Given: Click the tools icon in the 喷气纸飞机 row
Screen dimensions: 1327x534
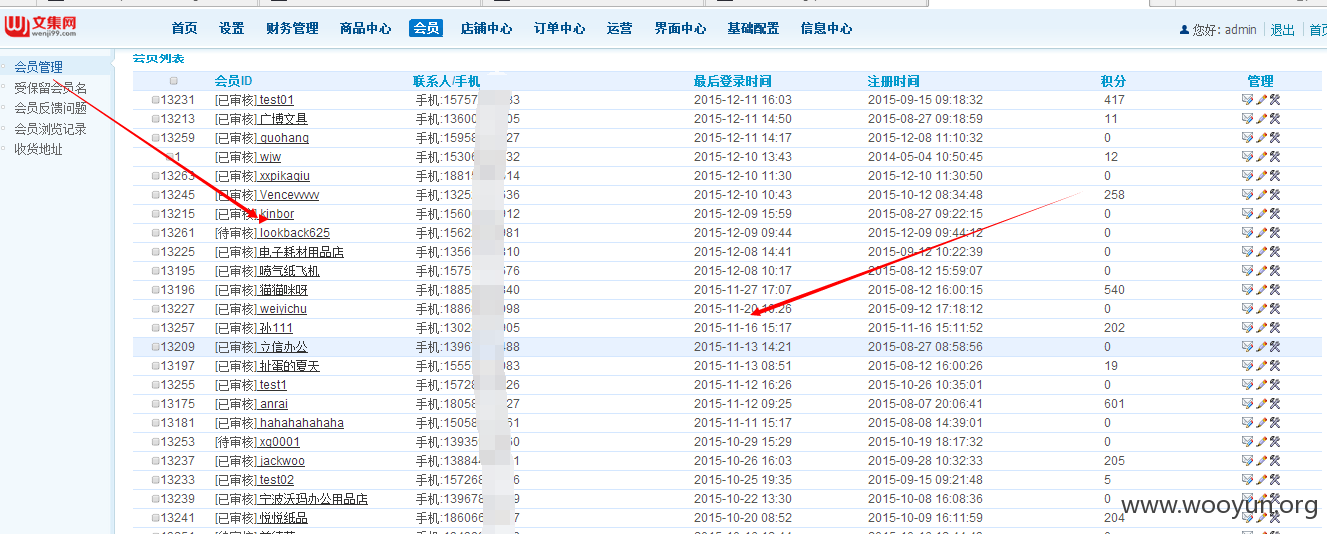Looking at the screenshot, I should [x=1275, y=271].
